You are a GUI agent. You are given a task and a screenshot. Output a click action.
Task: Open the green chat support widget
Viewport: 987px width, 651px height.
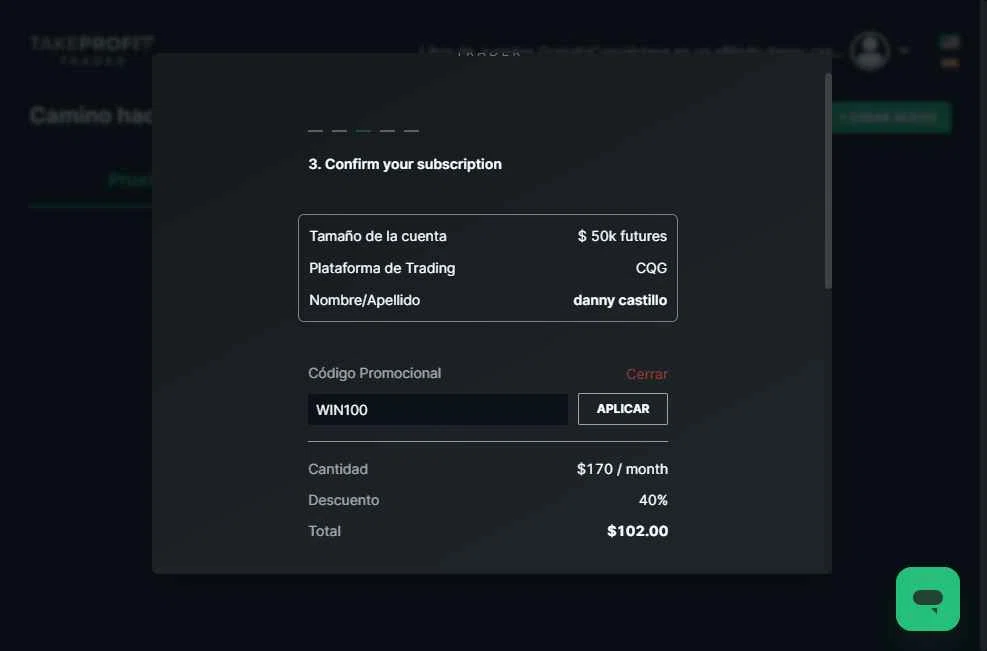click(x=927, y=599)
